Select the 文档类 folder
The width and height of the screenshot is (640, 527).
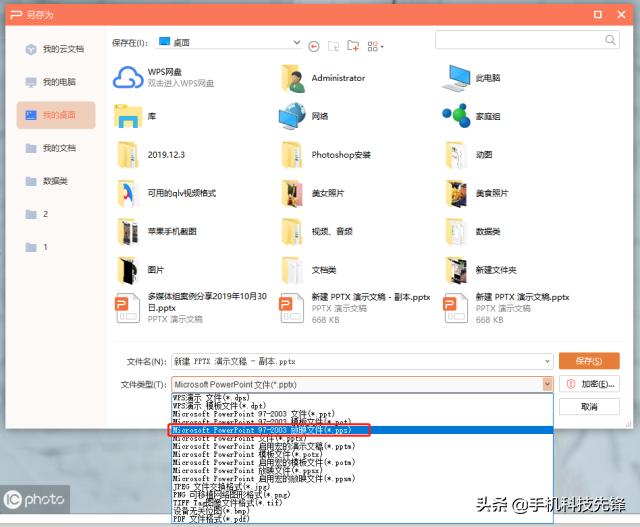[309, 270]
